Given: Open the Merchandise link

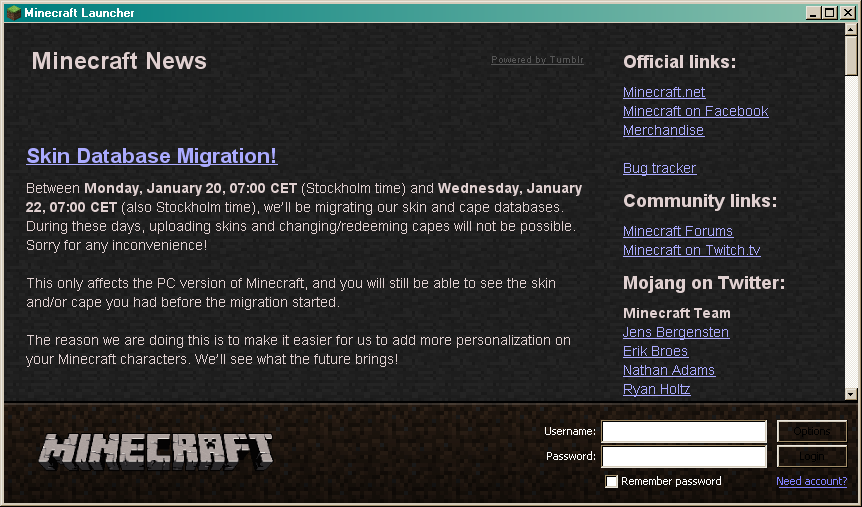Looking at the screenshot, I should (x=663, y=130).
